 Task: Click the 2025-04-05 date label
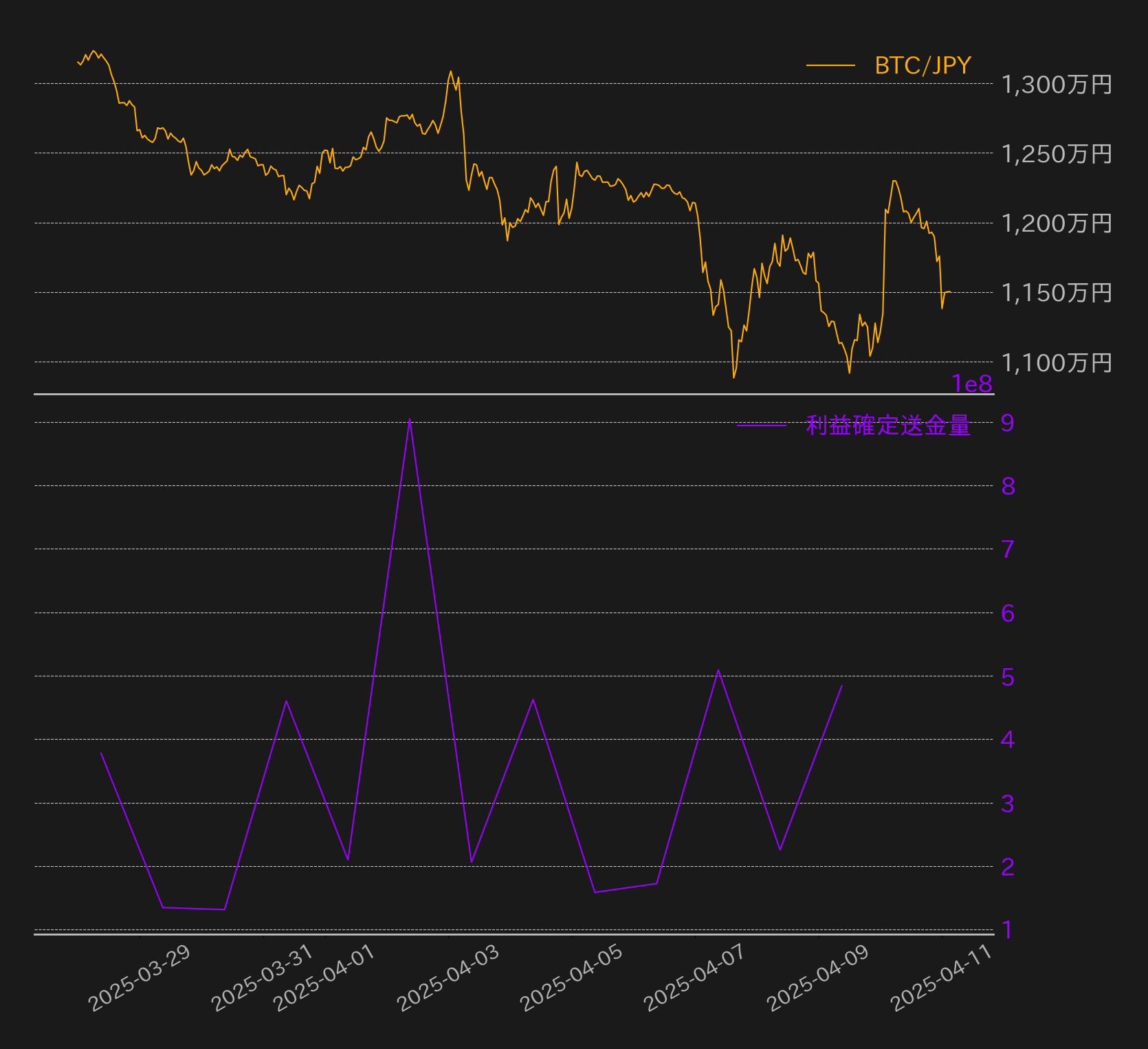coord(571,978)
